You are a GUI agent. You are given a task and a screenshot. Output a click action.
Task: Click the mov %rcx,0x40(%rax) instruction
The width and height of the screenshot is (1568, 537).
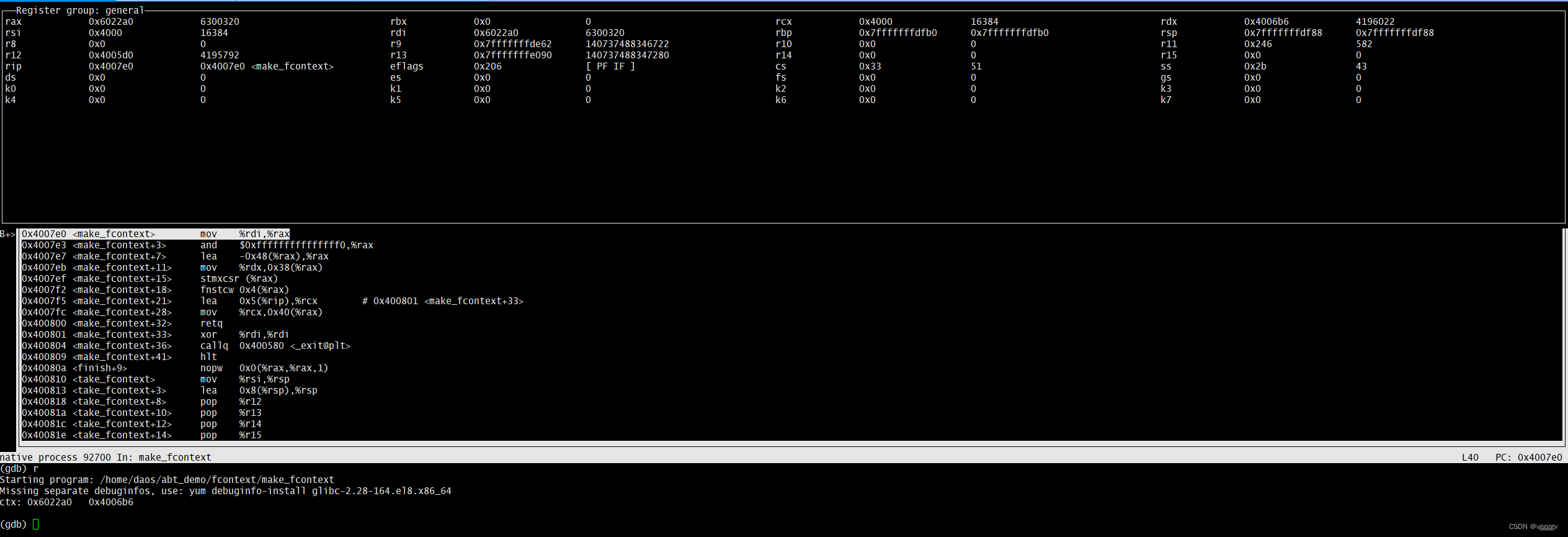261,312
